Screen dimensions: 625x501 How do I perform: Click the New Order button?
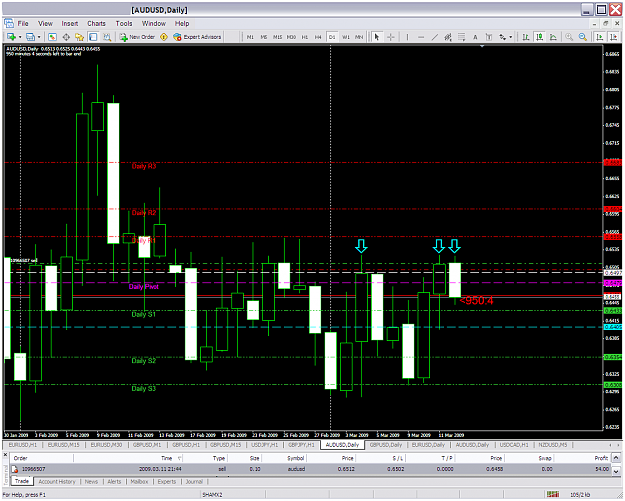pos(138,37)
